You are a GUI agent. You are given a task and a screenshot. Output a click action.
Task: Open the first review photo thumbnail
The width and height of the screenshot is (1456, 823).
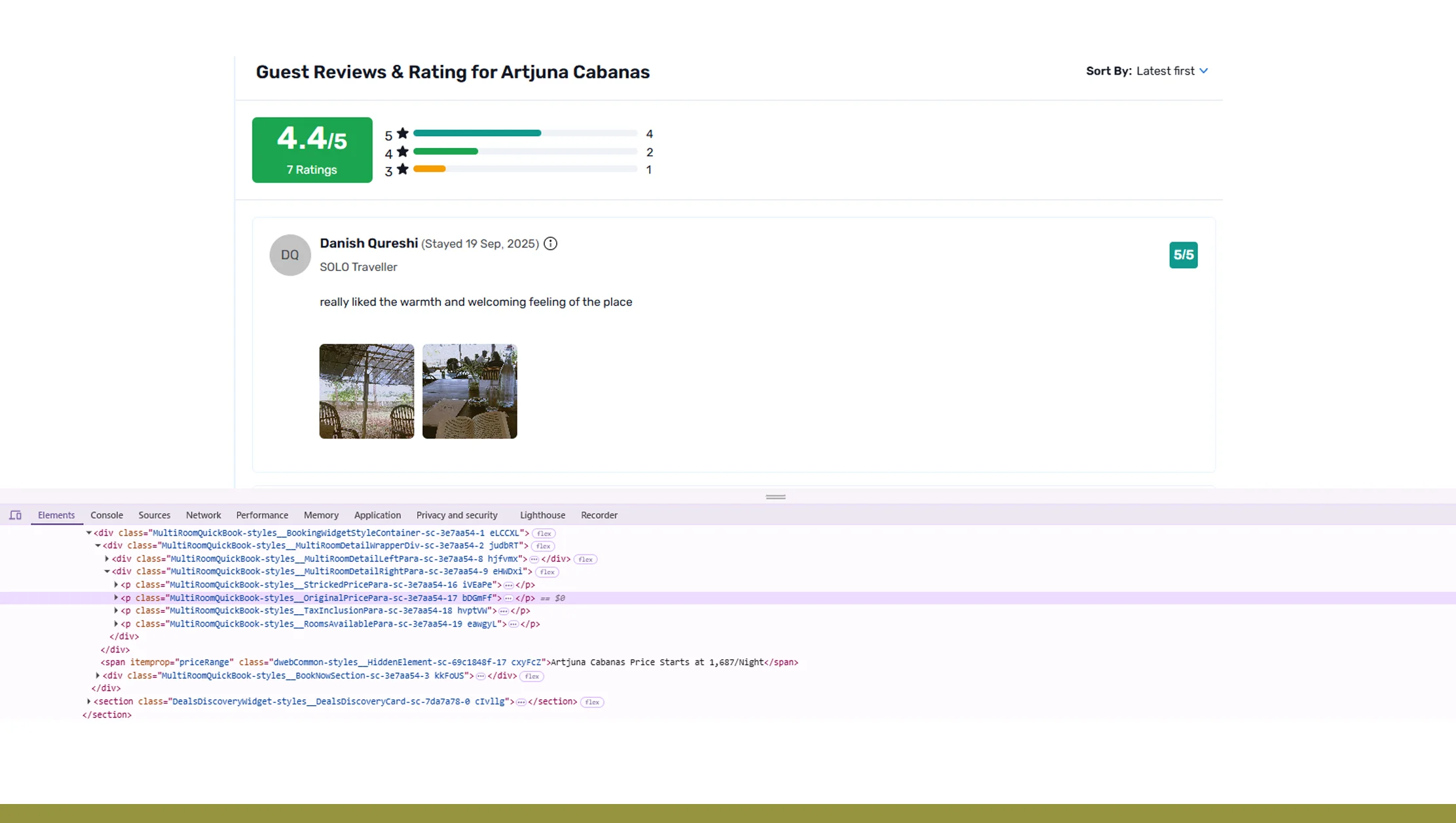(366, 391)
